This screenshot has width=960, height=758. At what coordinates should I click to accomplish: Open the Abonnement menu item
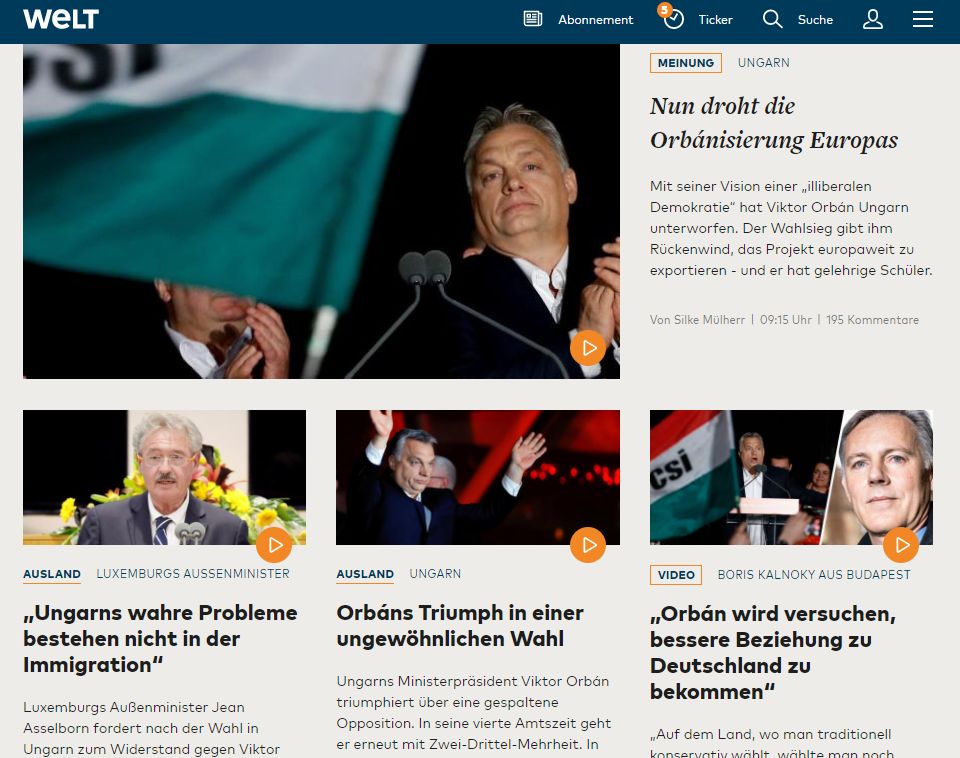click(x=595, y=20)
